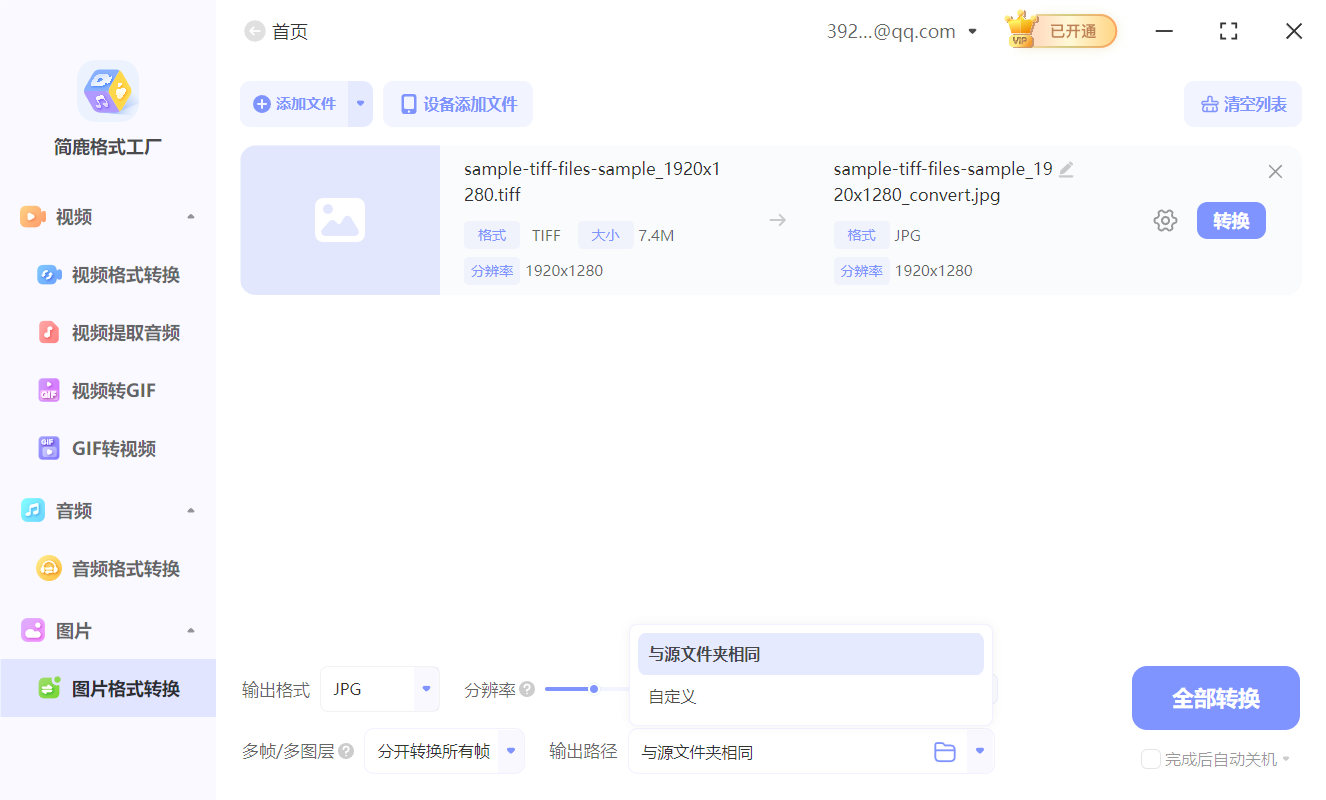Click the 全部转换 button
The image size is (1326, 800).
point(1215,697)
